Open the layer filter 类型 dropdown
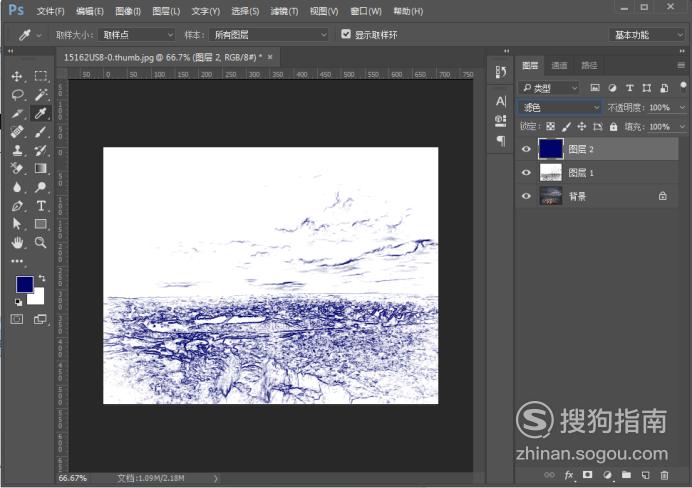Screen dimensions: 692x488 coord(549,88)
